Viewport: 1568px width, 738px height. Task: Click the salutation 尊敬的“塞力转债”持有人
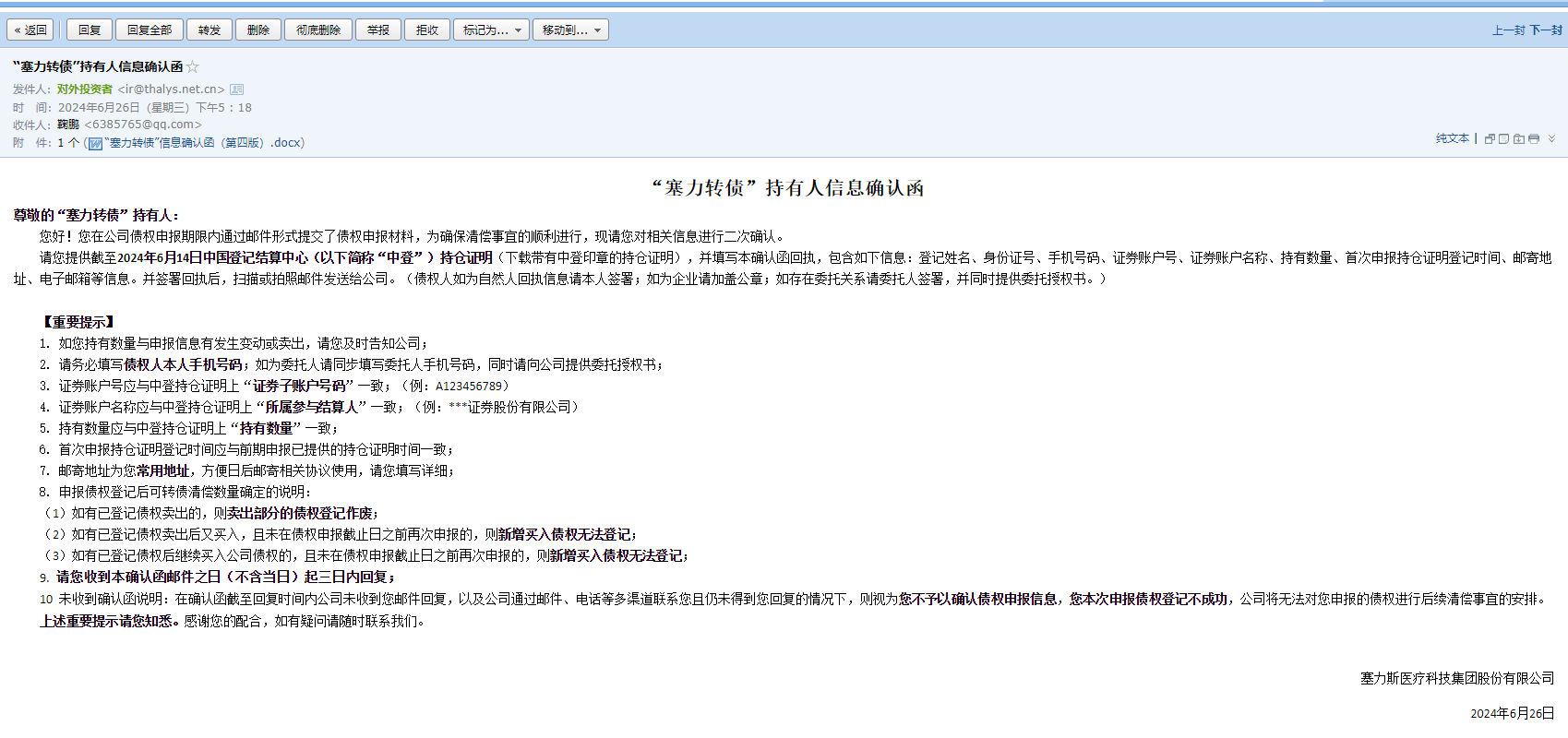(96, 215)
